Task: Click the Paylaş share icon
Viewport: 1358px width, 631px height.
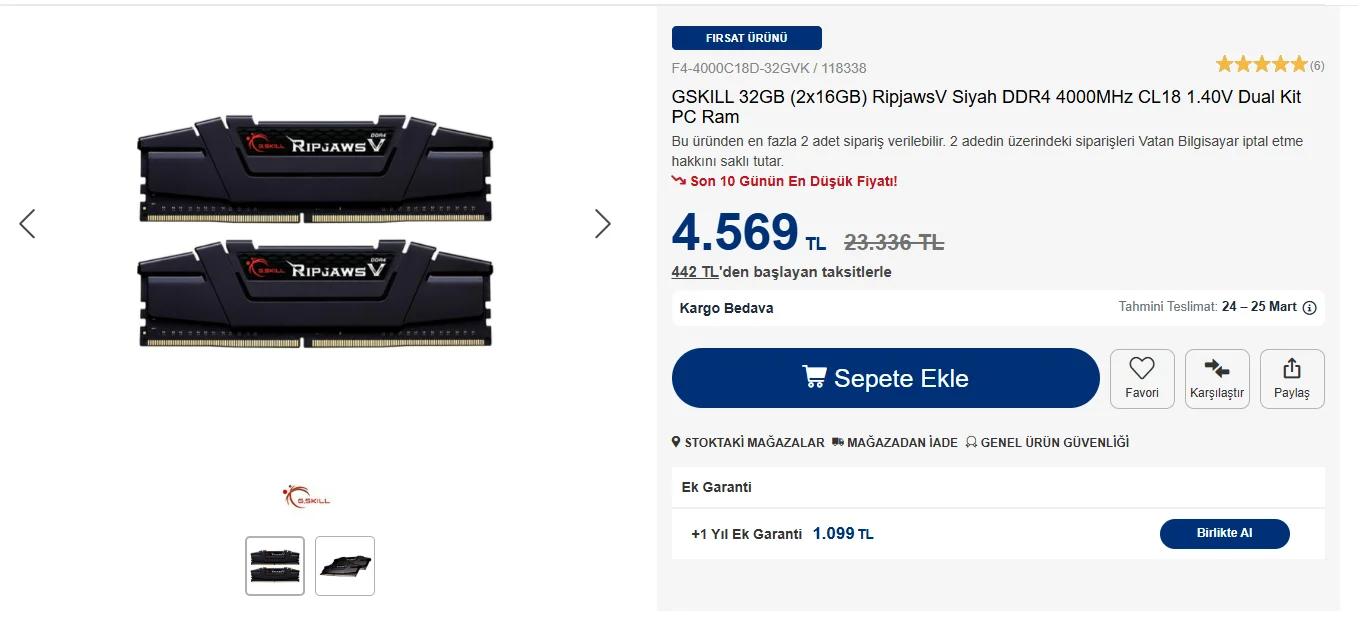Action: click(x=1292, y=369)
